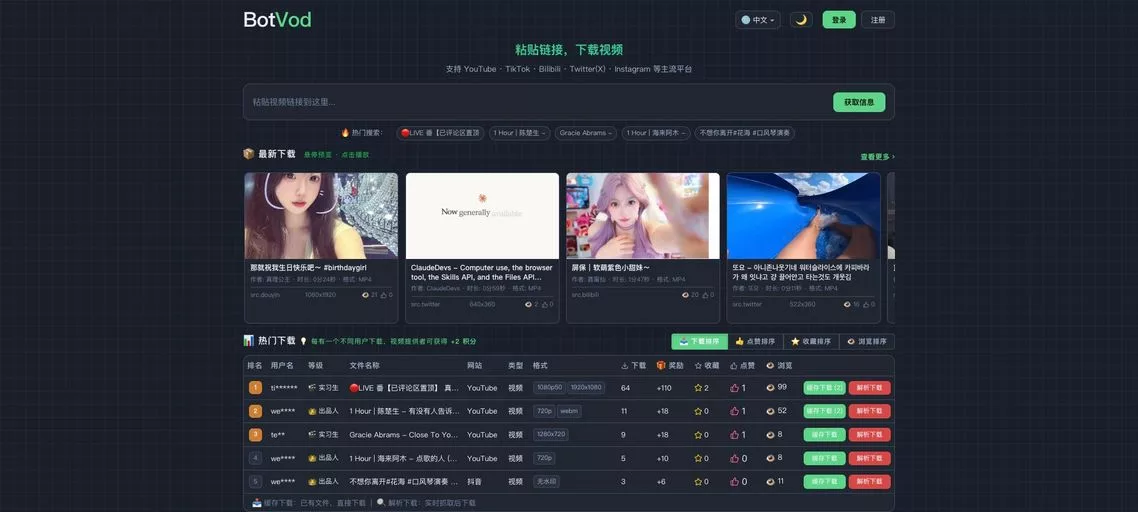Favorite the LIVE 番 row with star icon

(x=698, y=388)
